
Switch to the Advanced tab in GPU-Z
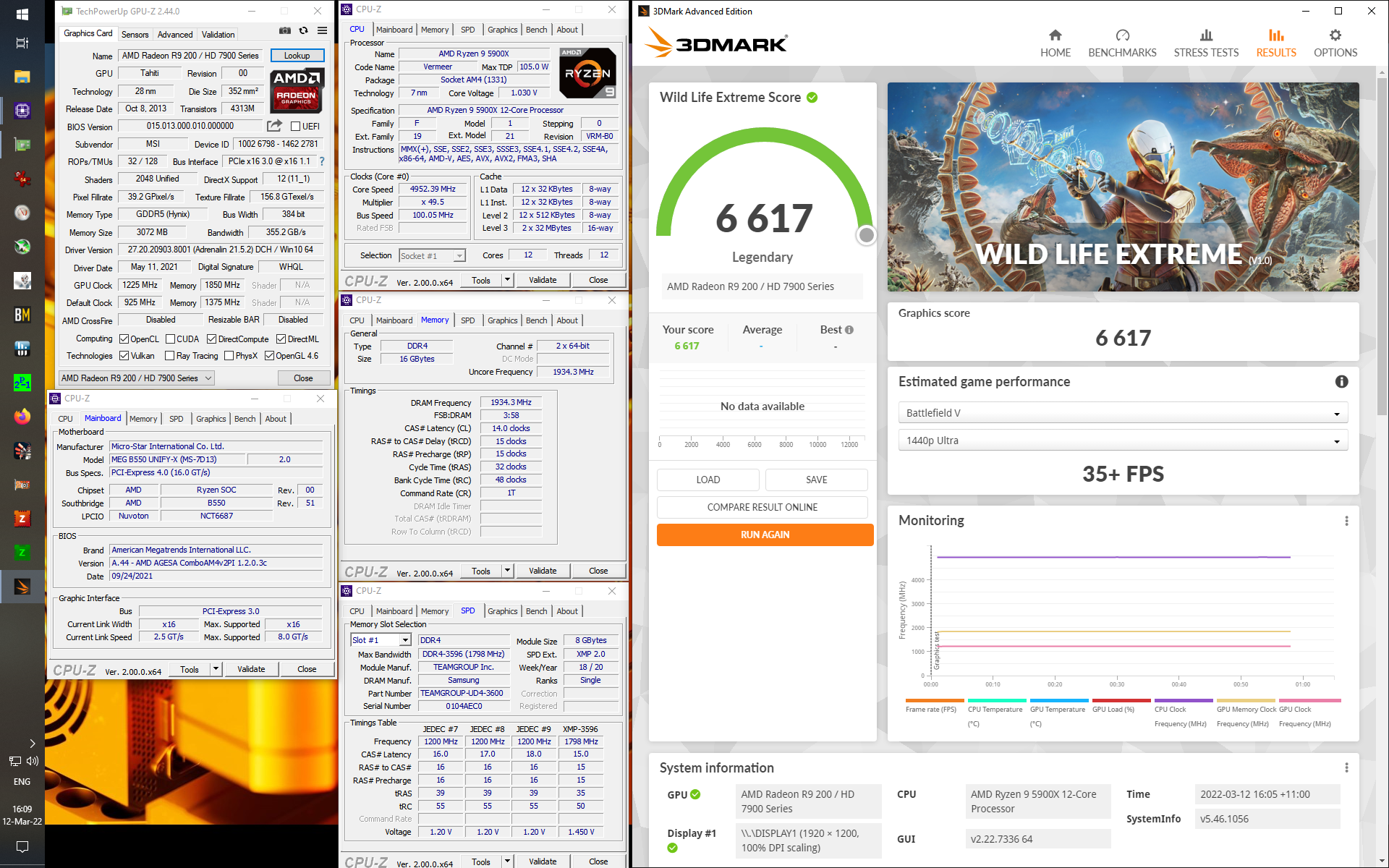[175, 35]
